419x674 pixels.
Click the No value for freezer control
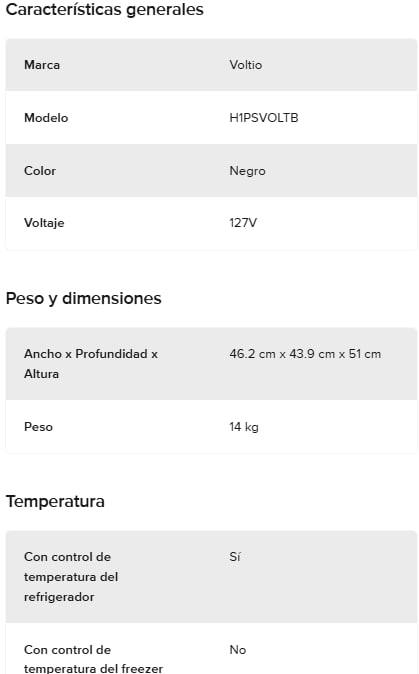pos(238,649)
